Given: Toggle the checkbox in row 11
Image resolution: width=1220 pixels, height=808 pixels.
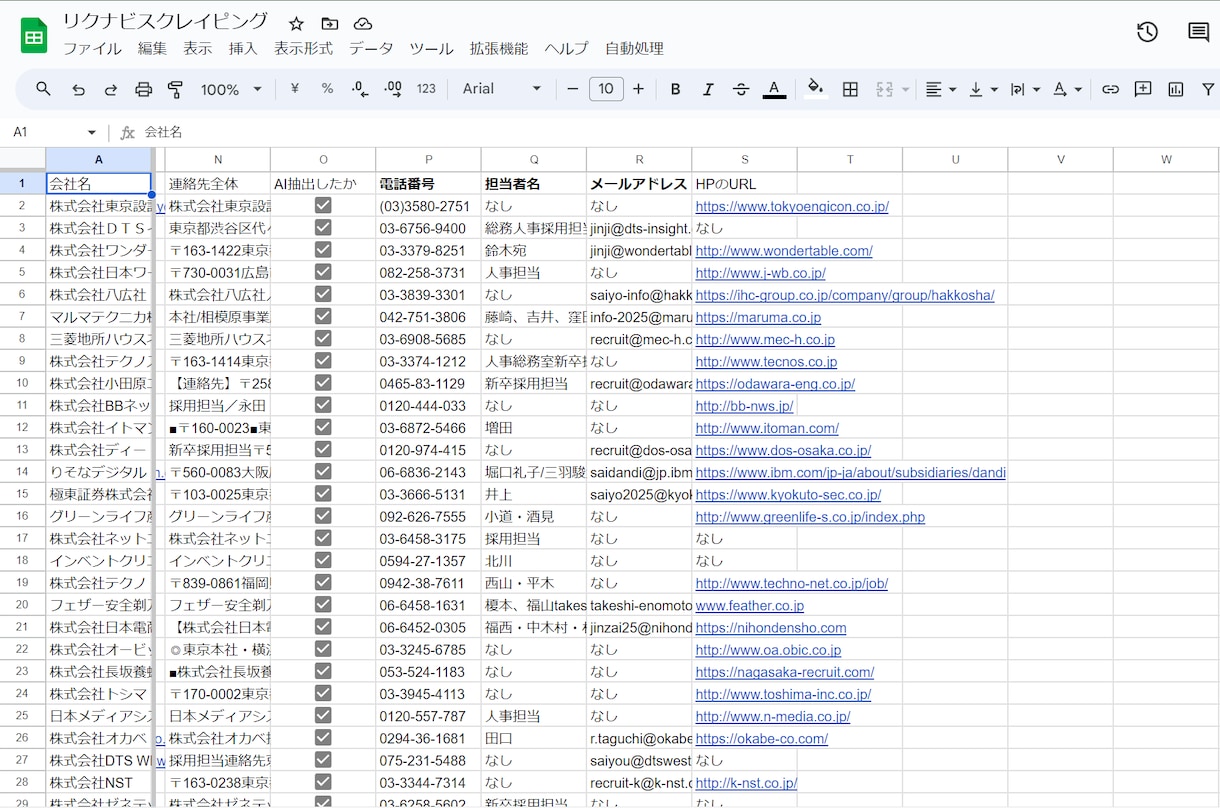Looking at the screenshot, I should click(323, 405).
